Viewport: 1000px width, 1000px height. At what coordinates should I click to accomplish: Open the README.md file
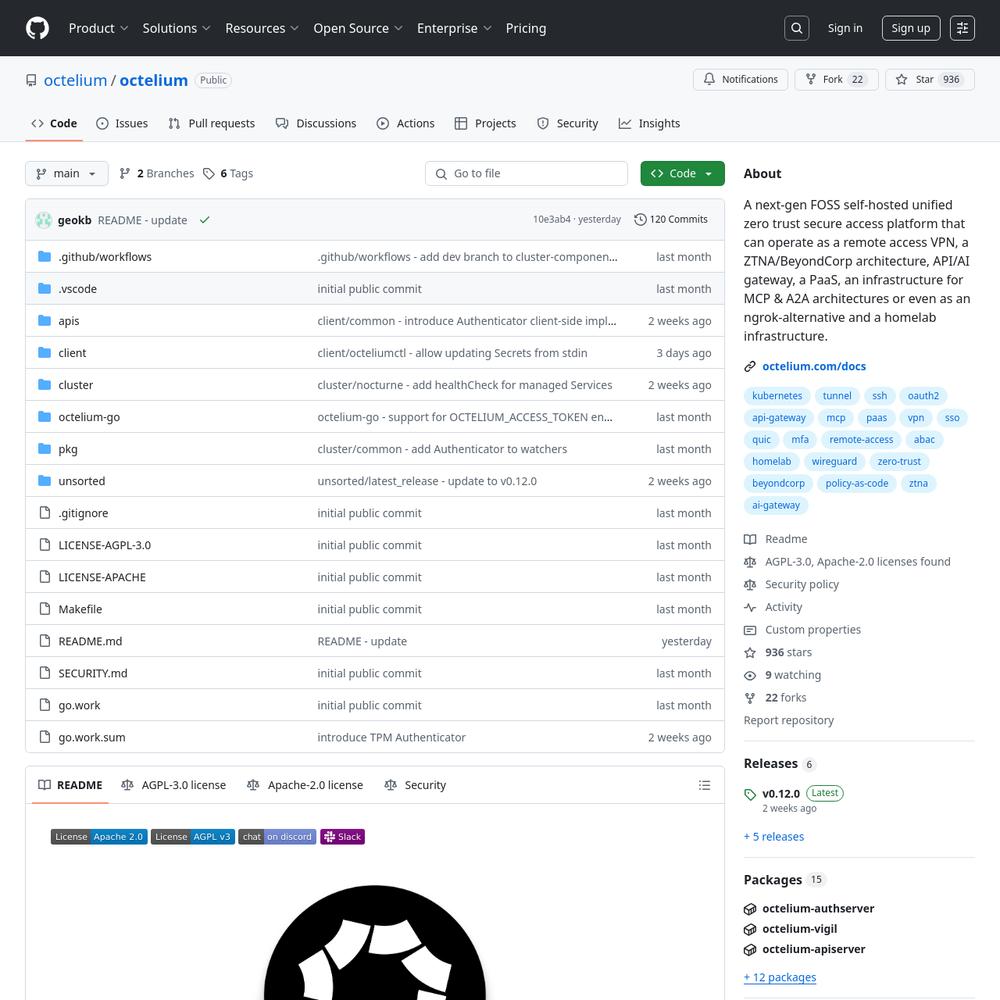(90, 641)
